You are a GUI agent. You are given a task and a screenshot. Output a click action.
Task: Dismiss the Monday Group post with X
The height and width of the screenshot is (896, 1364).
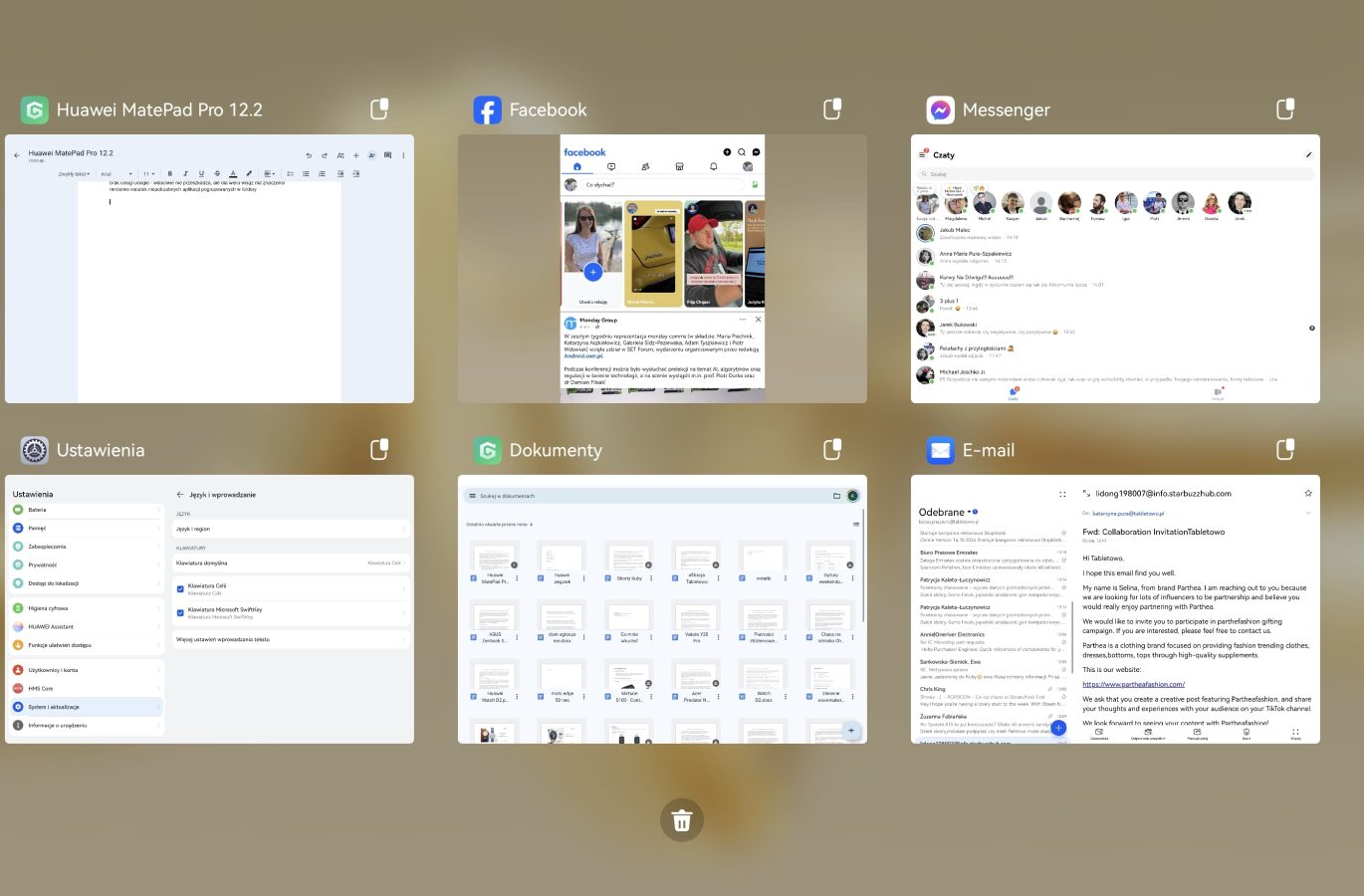click(758, 320)
